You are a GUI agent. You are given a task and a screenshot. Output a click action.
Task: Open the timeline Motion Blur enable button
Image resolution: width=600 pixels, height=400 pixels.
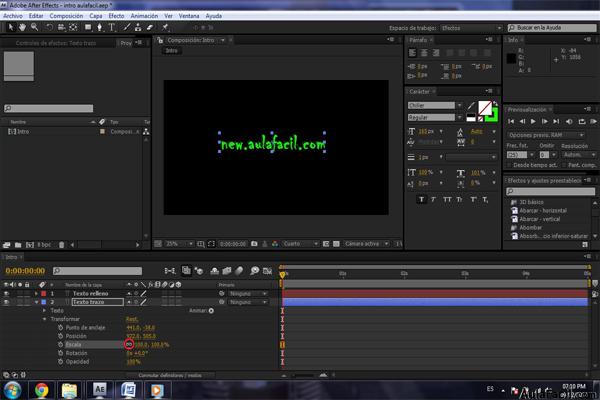239,271
